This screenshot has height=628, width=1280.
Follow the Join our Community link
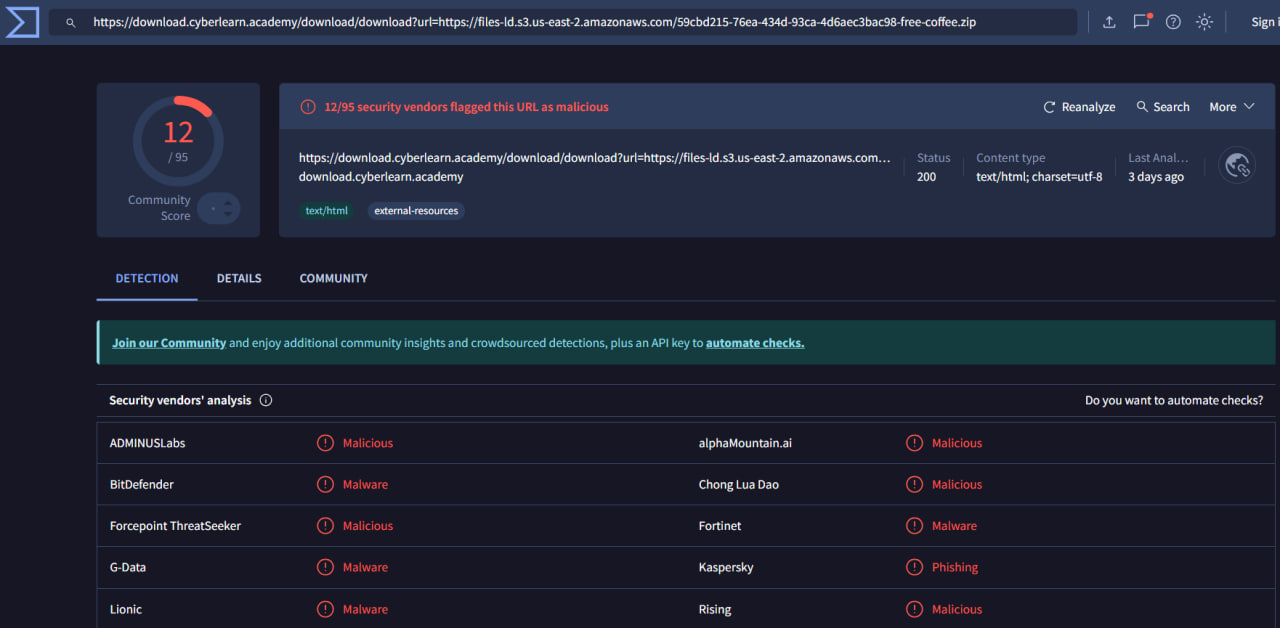pyautogui.click(x=168, y=342)
